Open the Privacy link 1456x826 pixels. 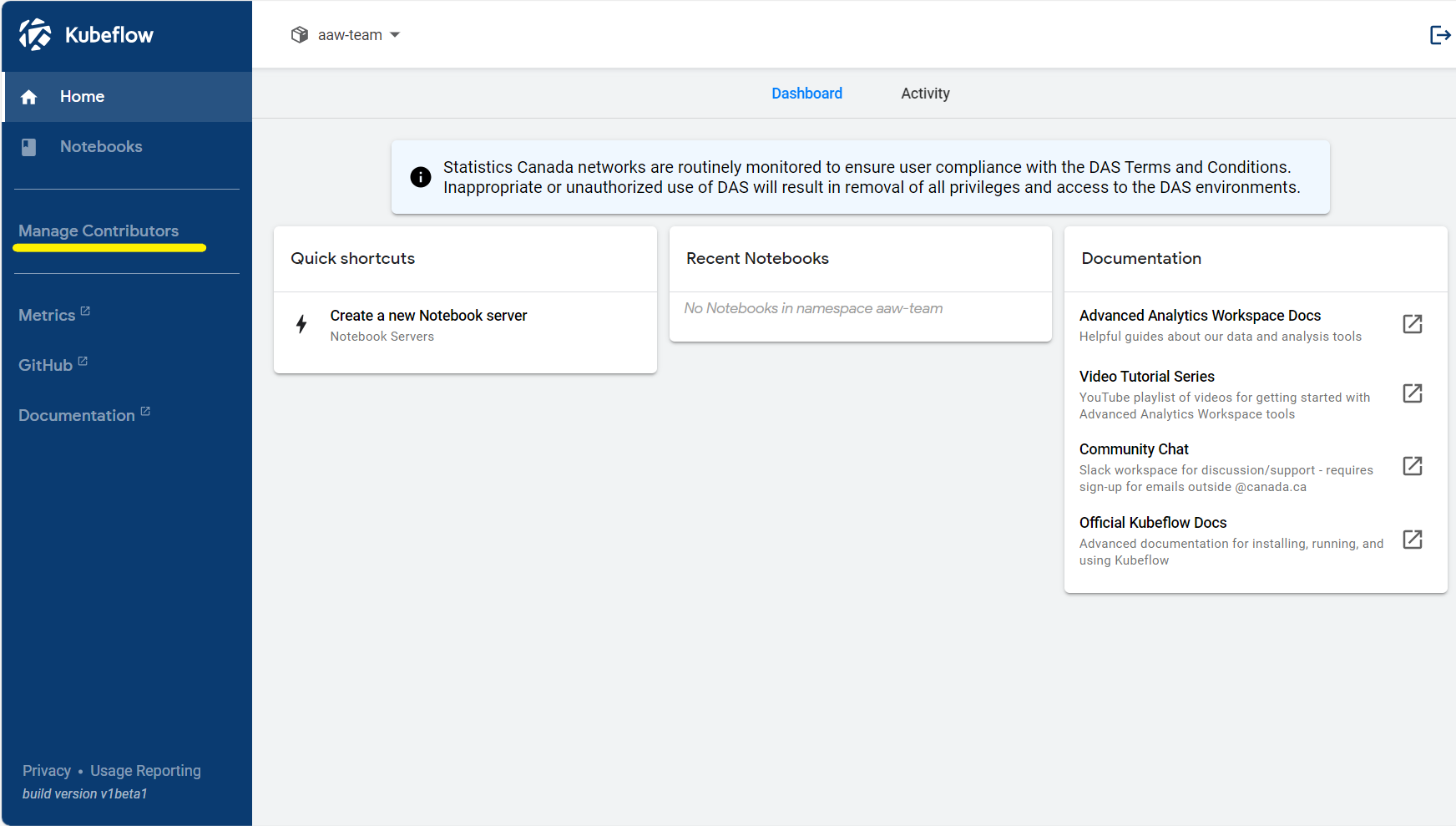click(47, 771)
